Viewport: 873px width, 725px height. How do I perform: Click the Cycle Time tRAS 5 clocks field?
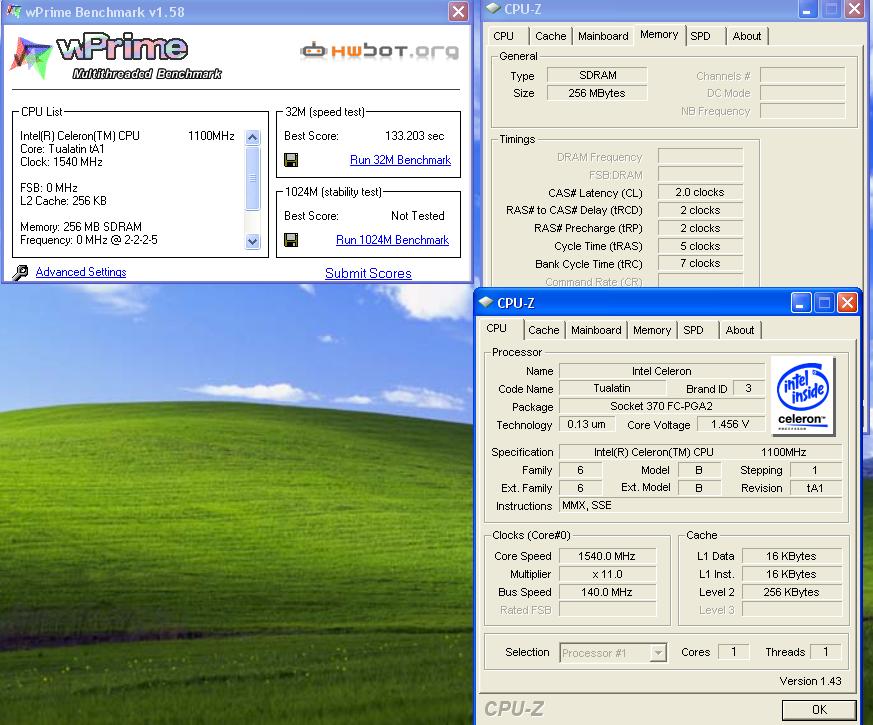[x=700, y=246]
